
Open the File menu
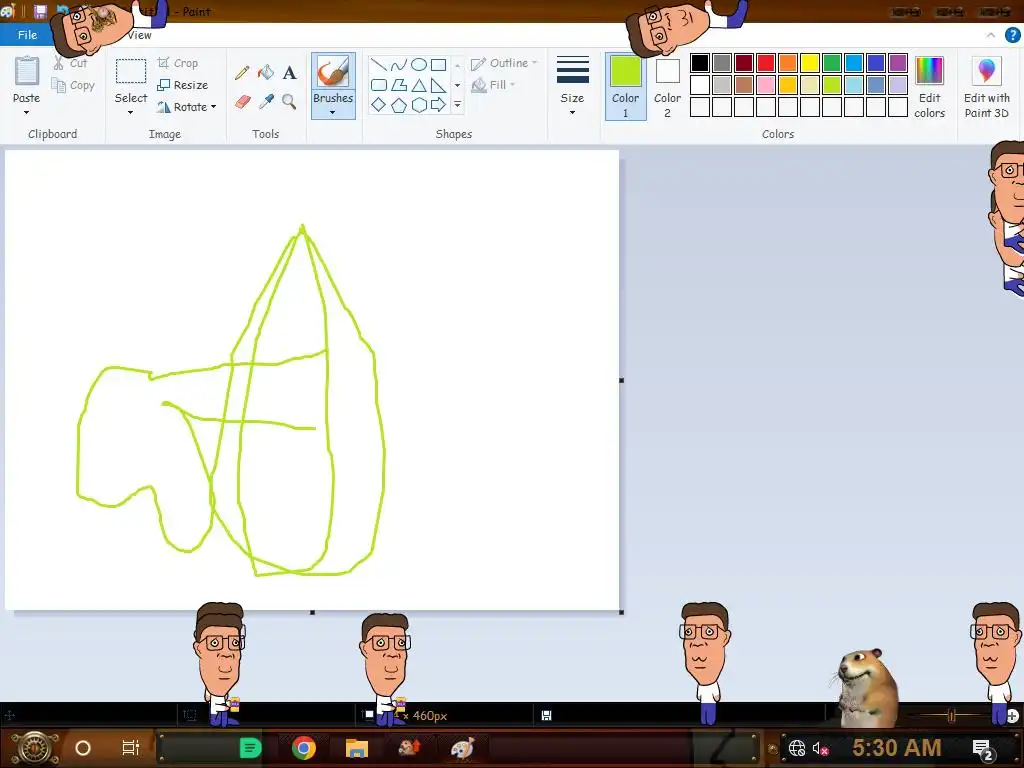27,35
